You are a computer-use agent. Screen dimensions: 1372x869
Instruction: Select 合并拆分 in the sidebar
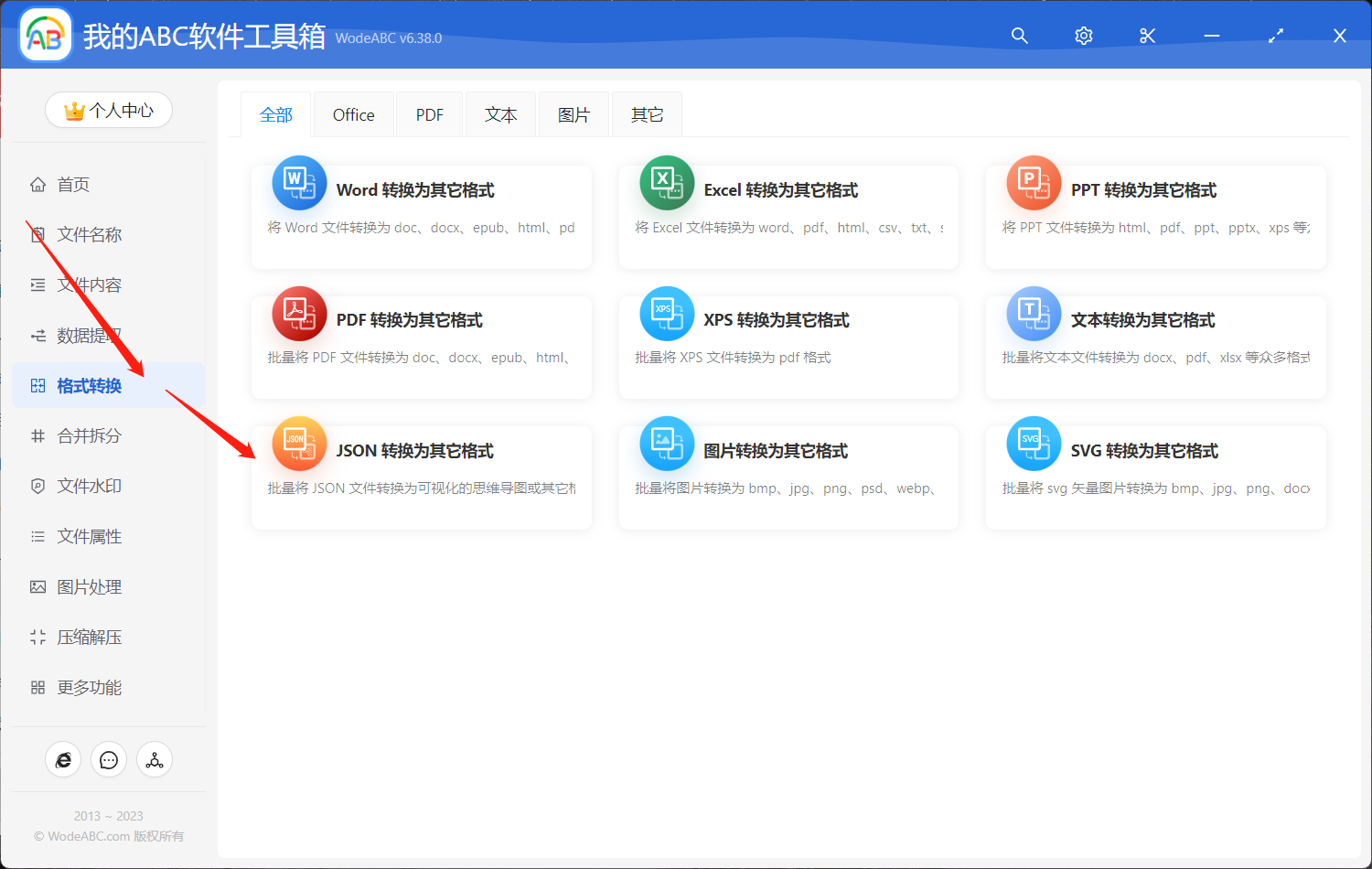[92, 435]
